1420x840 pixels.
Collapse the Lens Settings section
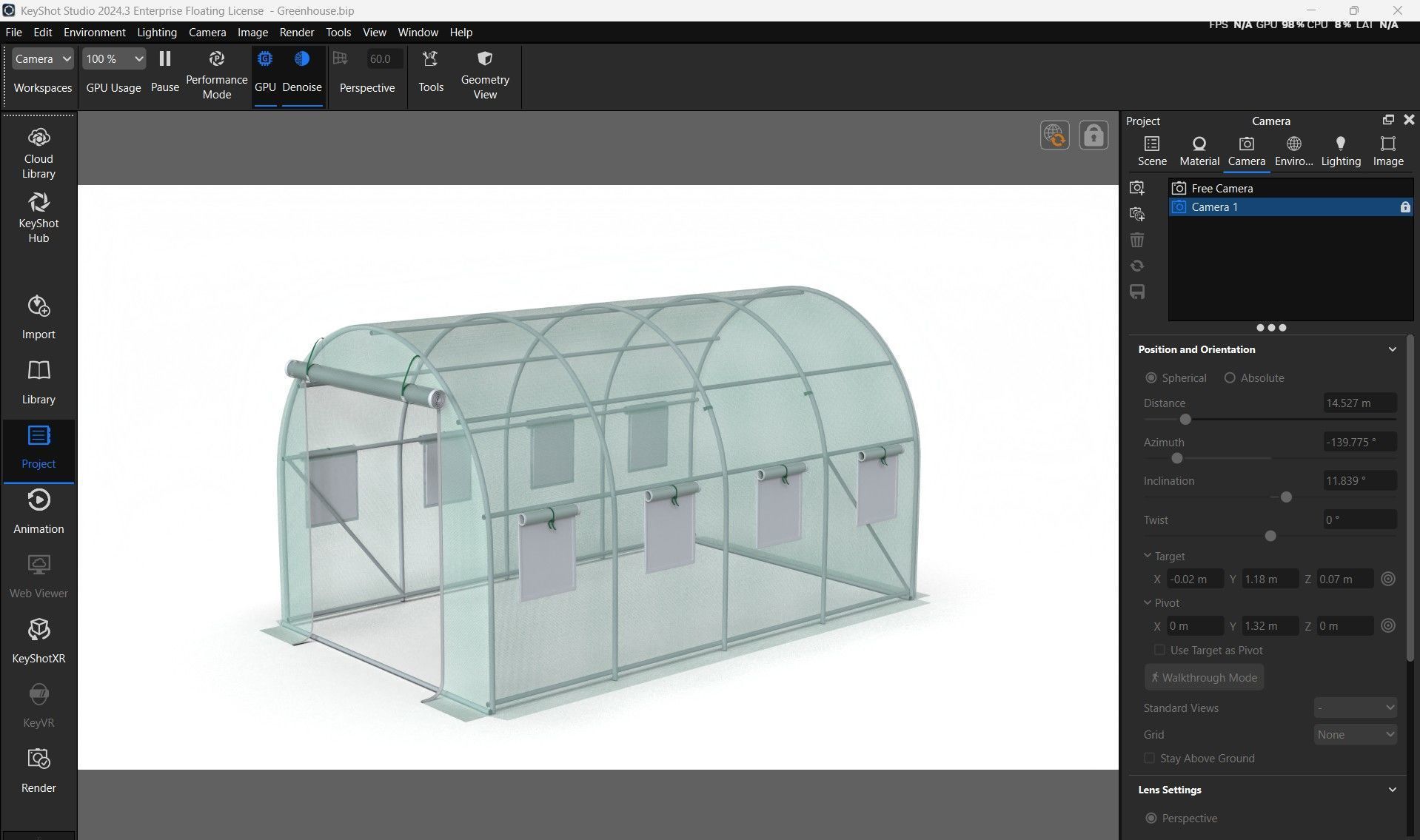1392,790
